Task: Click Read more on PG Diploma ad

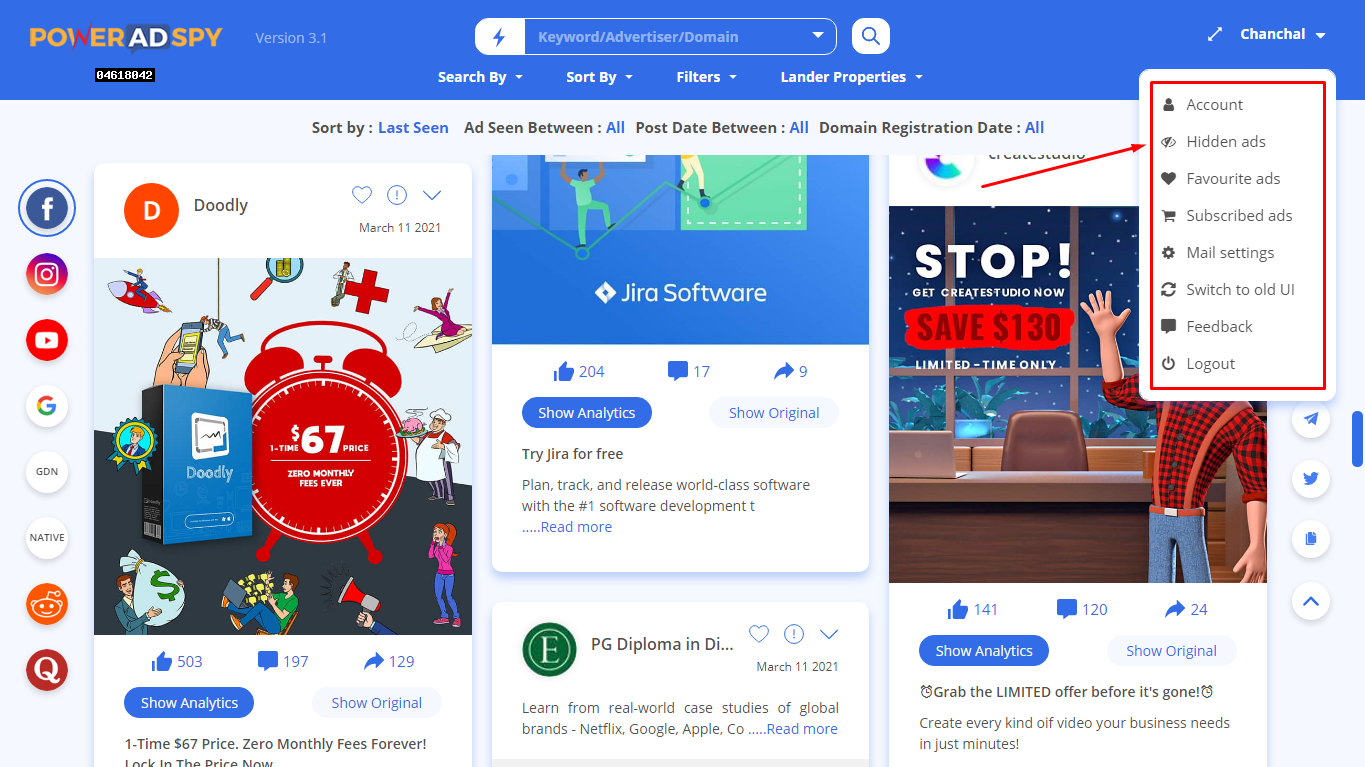Action: [x=802, y=729]
